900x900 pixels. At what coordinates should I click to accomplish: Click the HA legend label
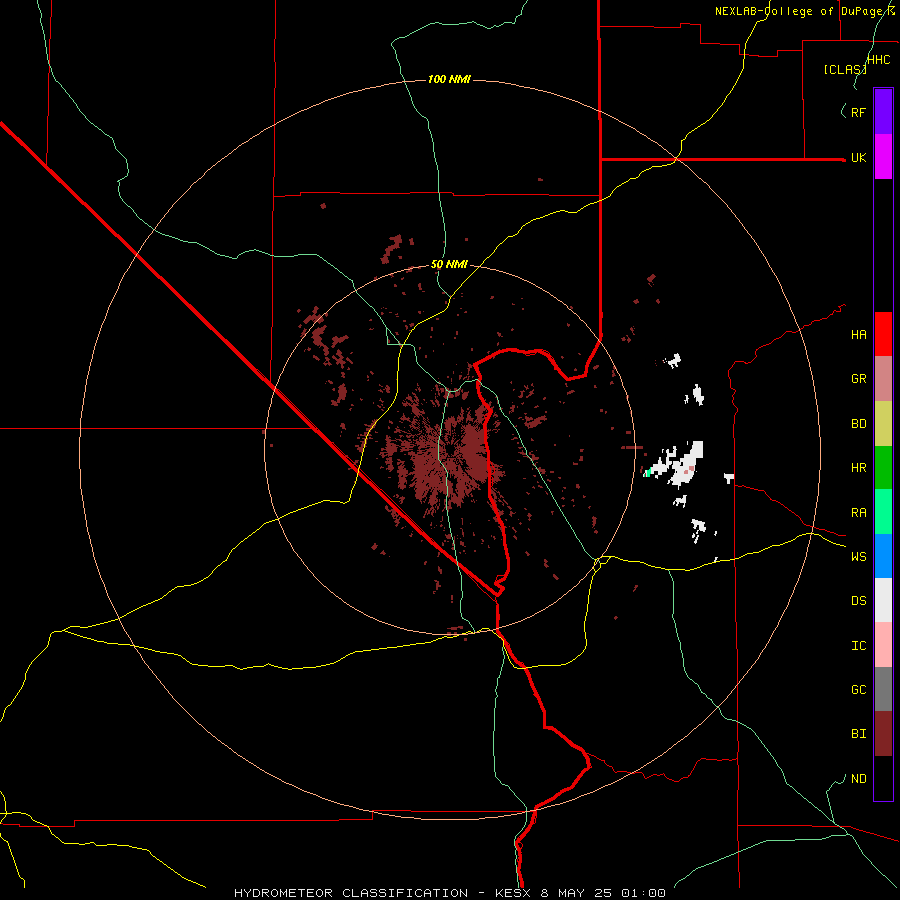pyautogui.click(x=858, y=335)
